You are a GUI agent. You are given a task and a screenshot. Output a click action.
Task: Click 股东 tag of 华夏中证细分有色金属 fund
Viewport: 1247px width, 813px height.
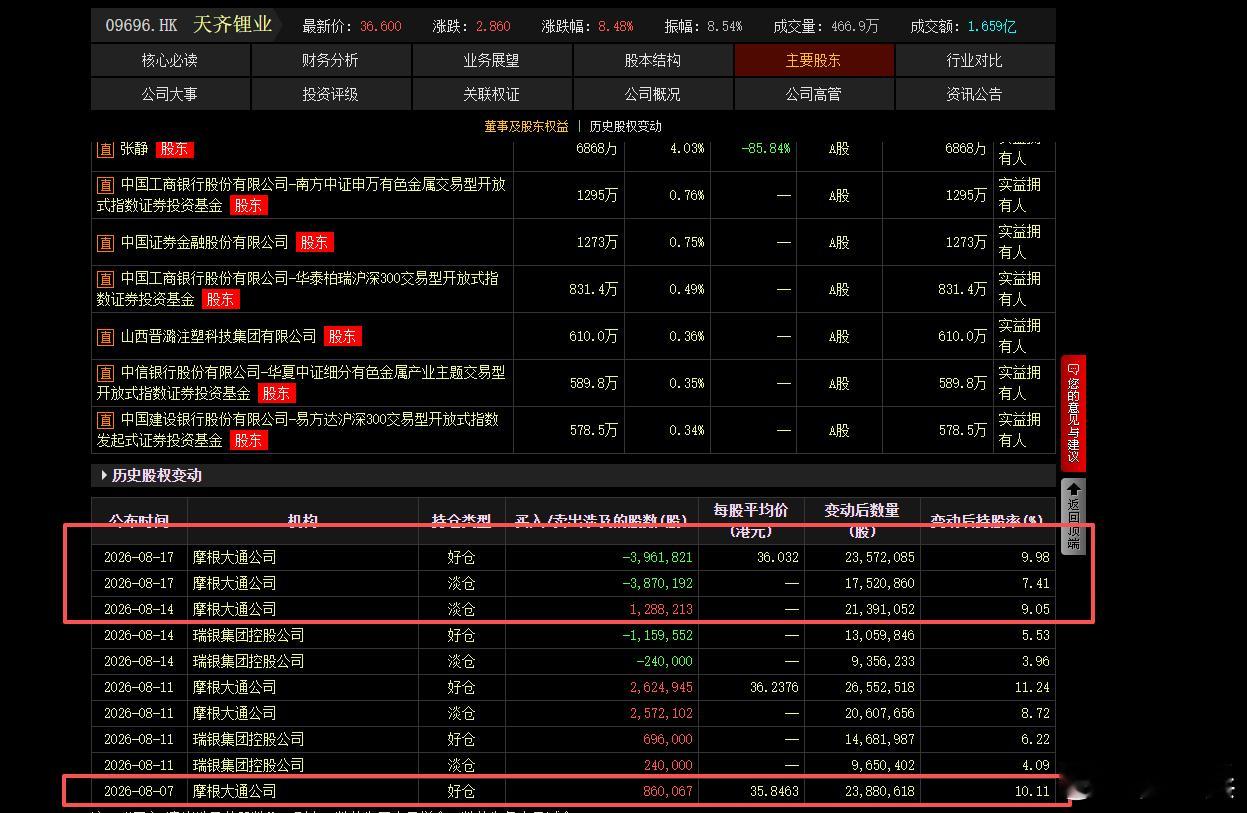[x=276, y=393]
